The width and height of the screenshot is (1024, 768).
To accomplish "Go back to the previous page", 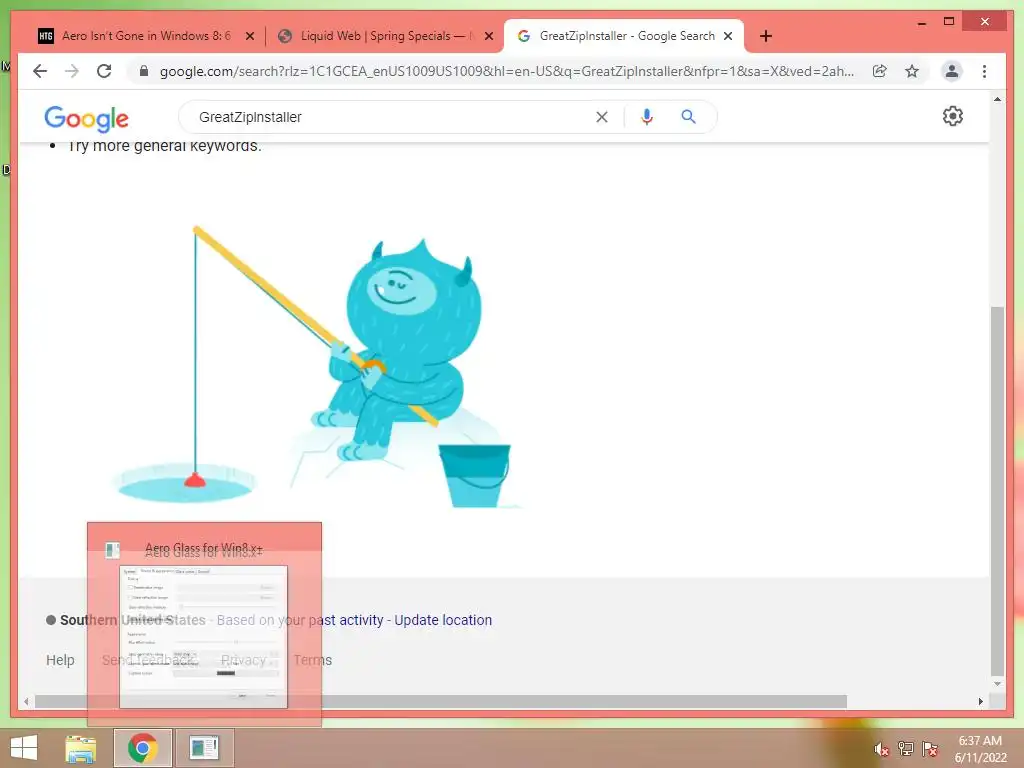I will pos(40,71).
